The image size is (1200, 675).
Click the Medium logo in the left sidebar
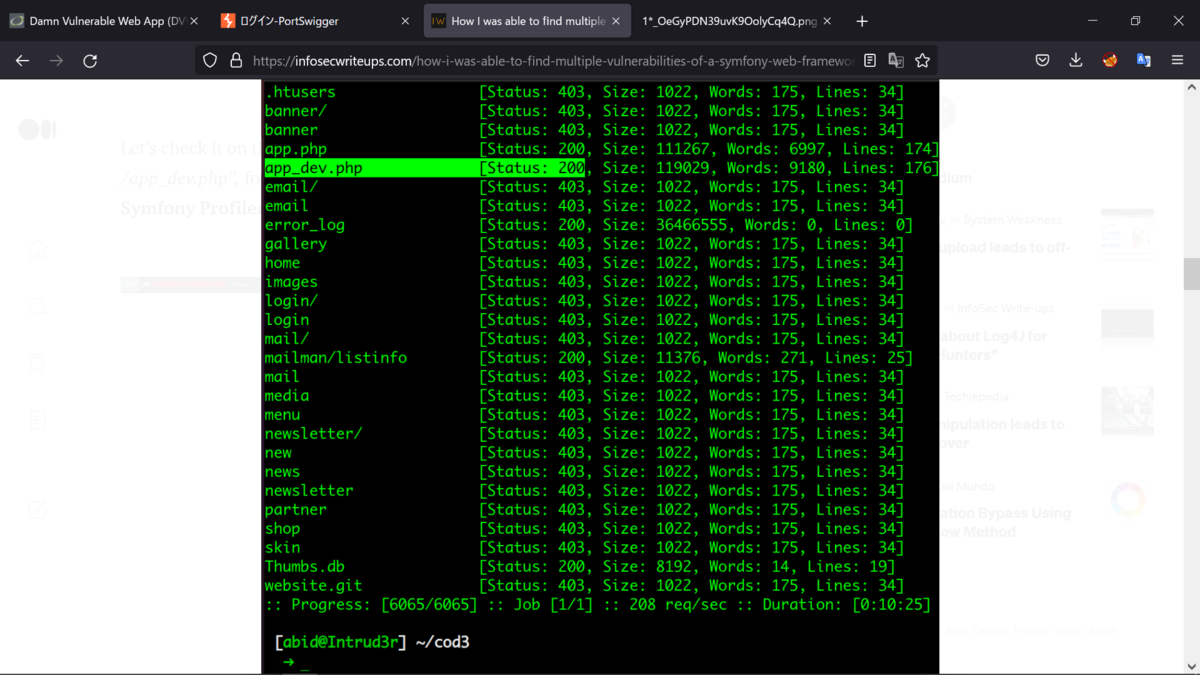(37, 129)
